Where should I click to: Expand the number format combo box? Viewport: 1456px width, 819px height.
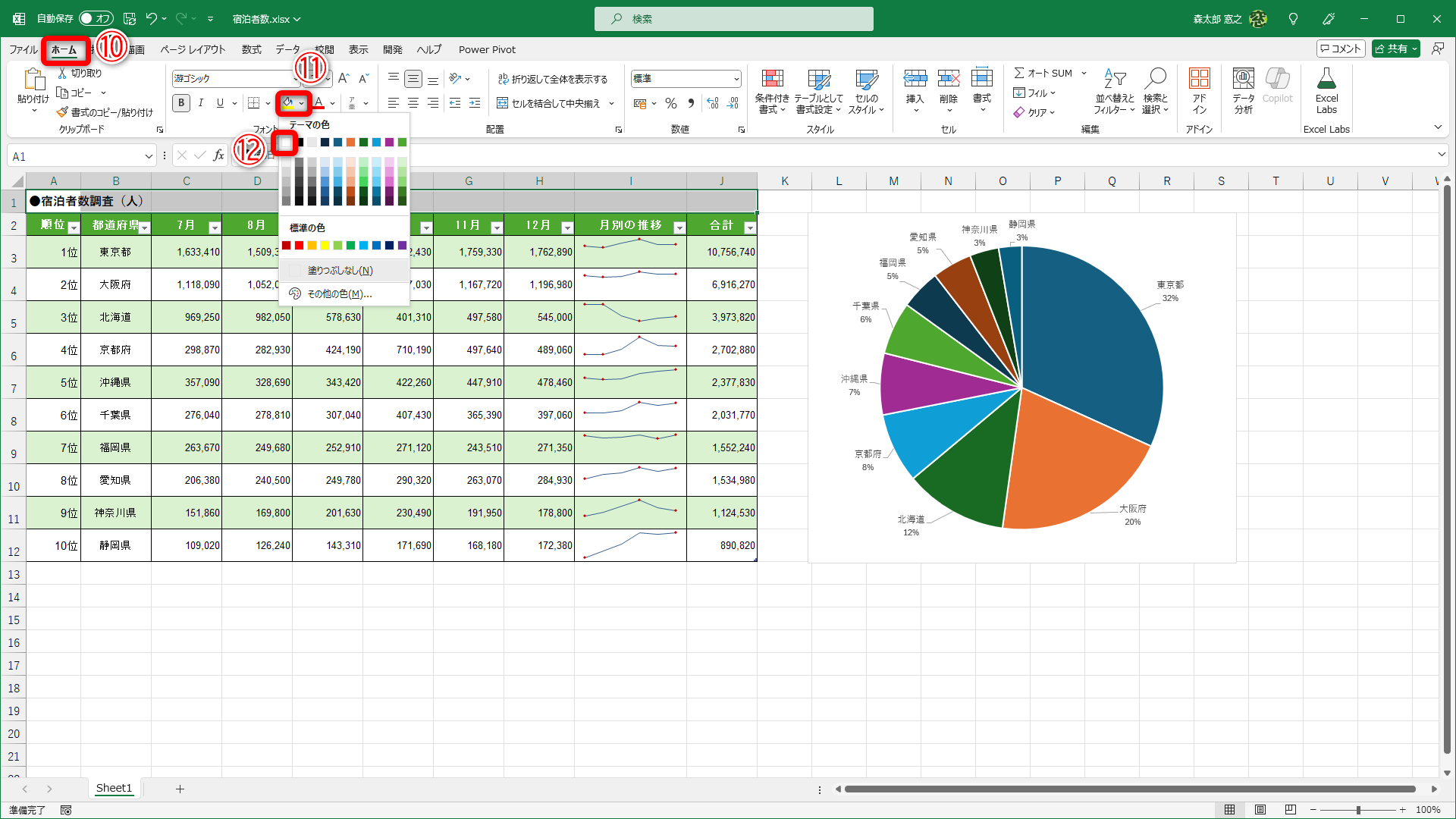click(x=736, y=78)
